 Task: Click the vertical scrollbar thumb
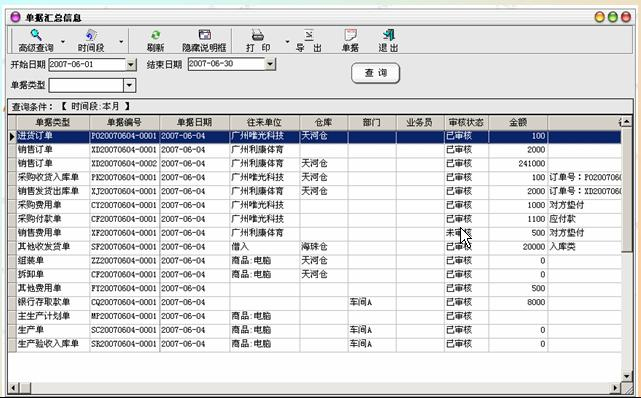tap(627, 189)
